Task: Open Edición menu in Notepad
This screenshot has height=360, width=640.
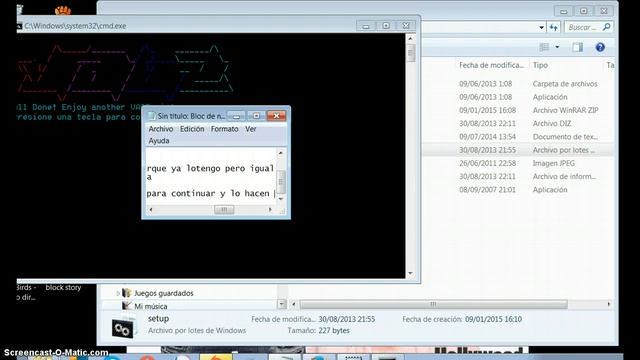Action: point(192,129)
